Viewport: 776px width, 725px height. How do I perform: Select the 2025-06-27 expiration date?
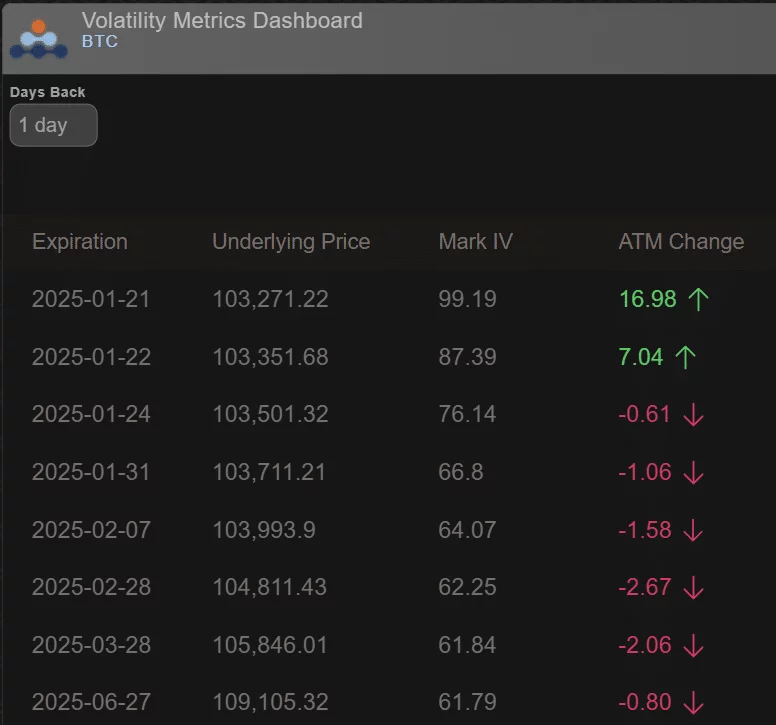tap(91, 703)
